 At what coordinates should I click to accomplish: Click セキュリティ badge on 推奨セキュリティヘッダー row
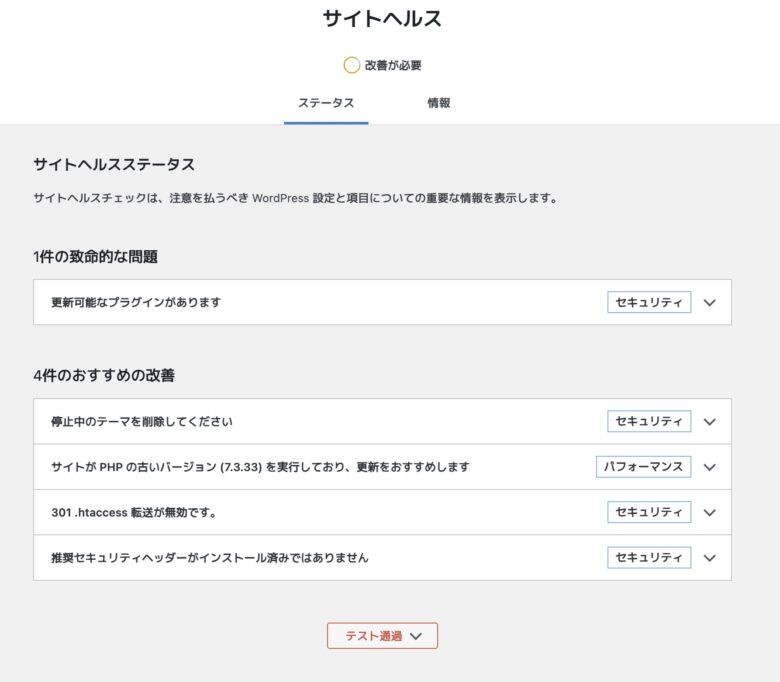pos(649,558)
